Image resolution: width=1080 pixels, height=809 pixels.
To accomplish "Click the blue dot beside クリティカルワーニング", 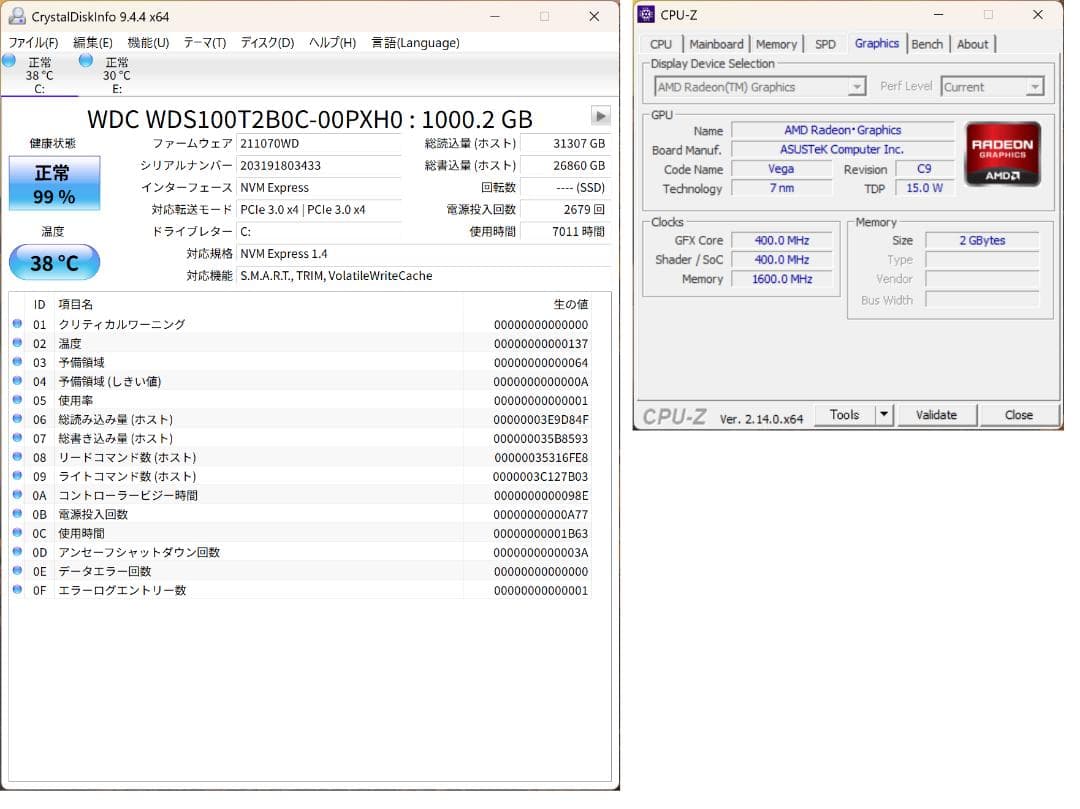I will click(x=18, y=324).
